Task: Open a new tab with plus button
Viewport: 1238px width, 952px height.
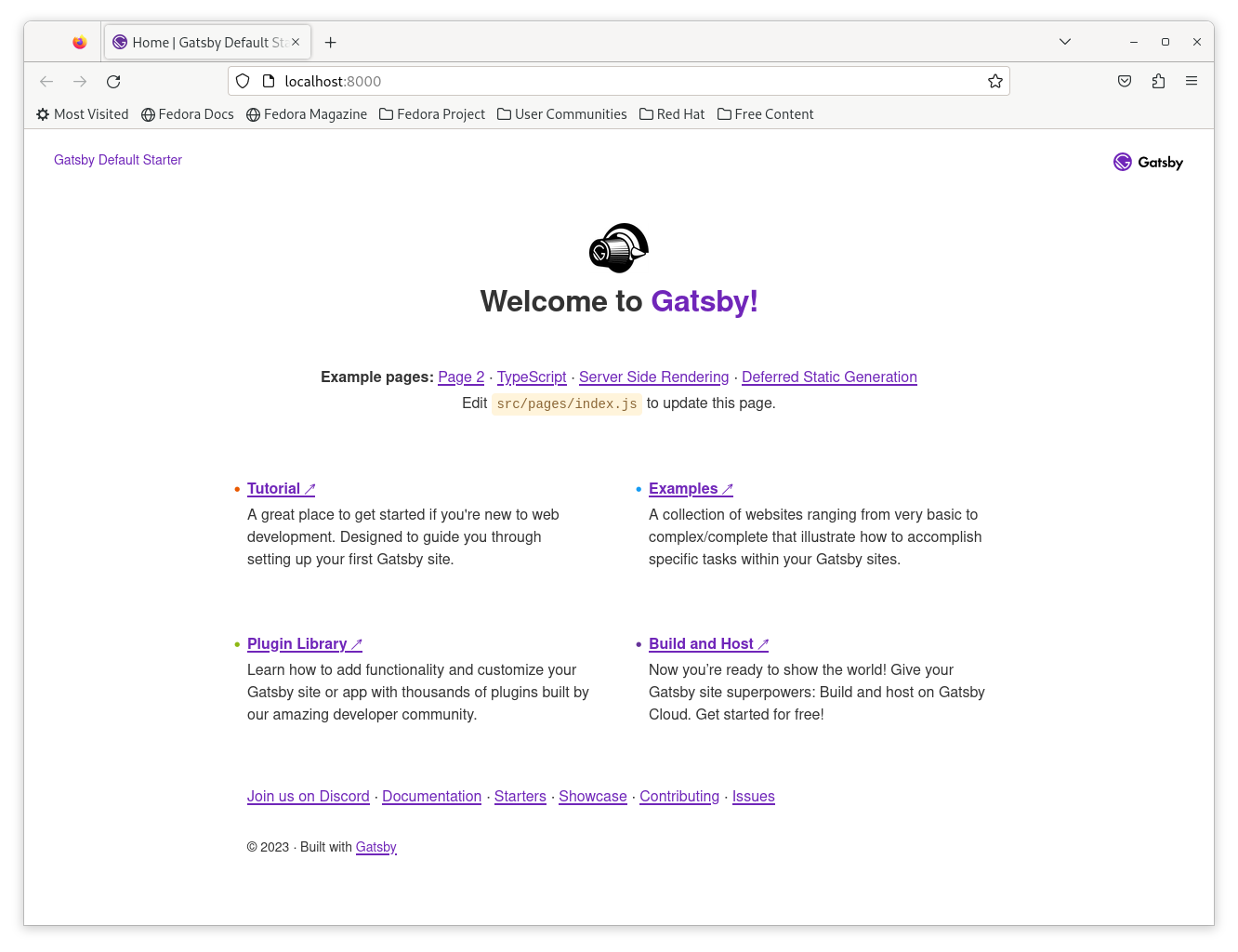Action: [x=330, y=43]
